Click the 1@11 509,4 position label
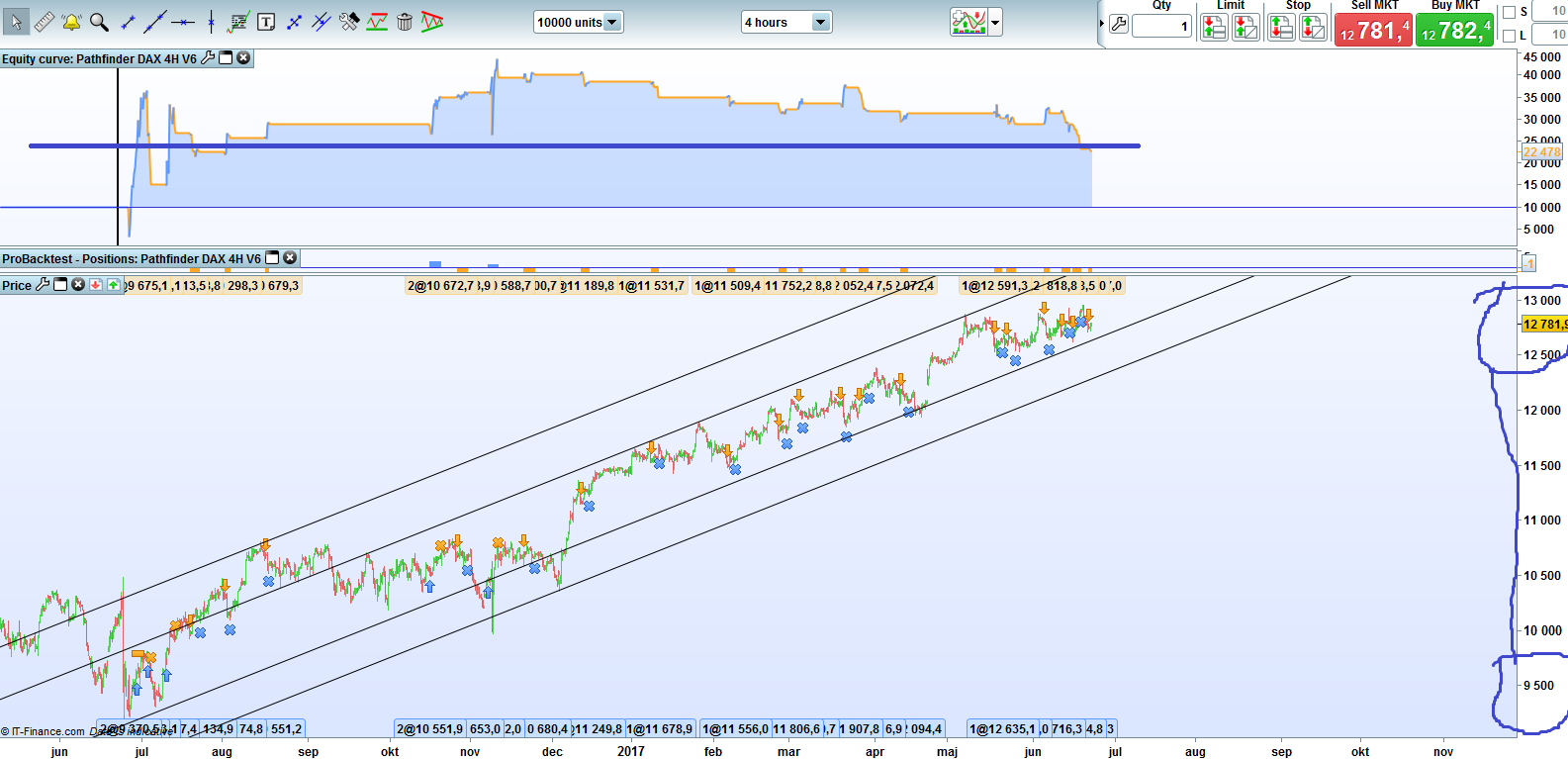Image resolution: width=1568 pixels, height=759 pixels. click(727, 286)
